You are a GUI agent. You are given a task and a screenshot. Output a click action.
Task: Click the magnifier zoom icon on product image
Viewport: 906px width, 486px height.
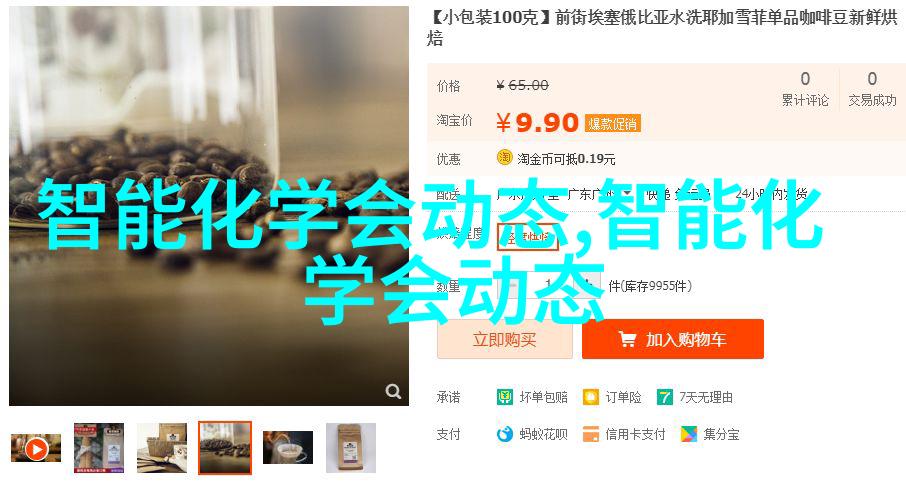[393, 391]
